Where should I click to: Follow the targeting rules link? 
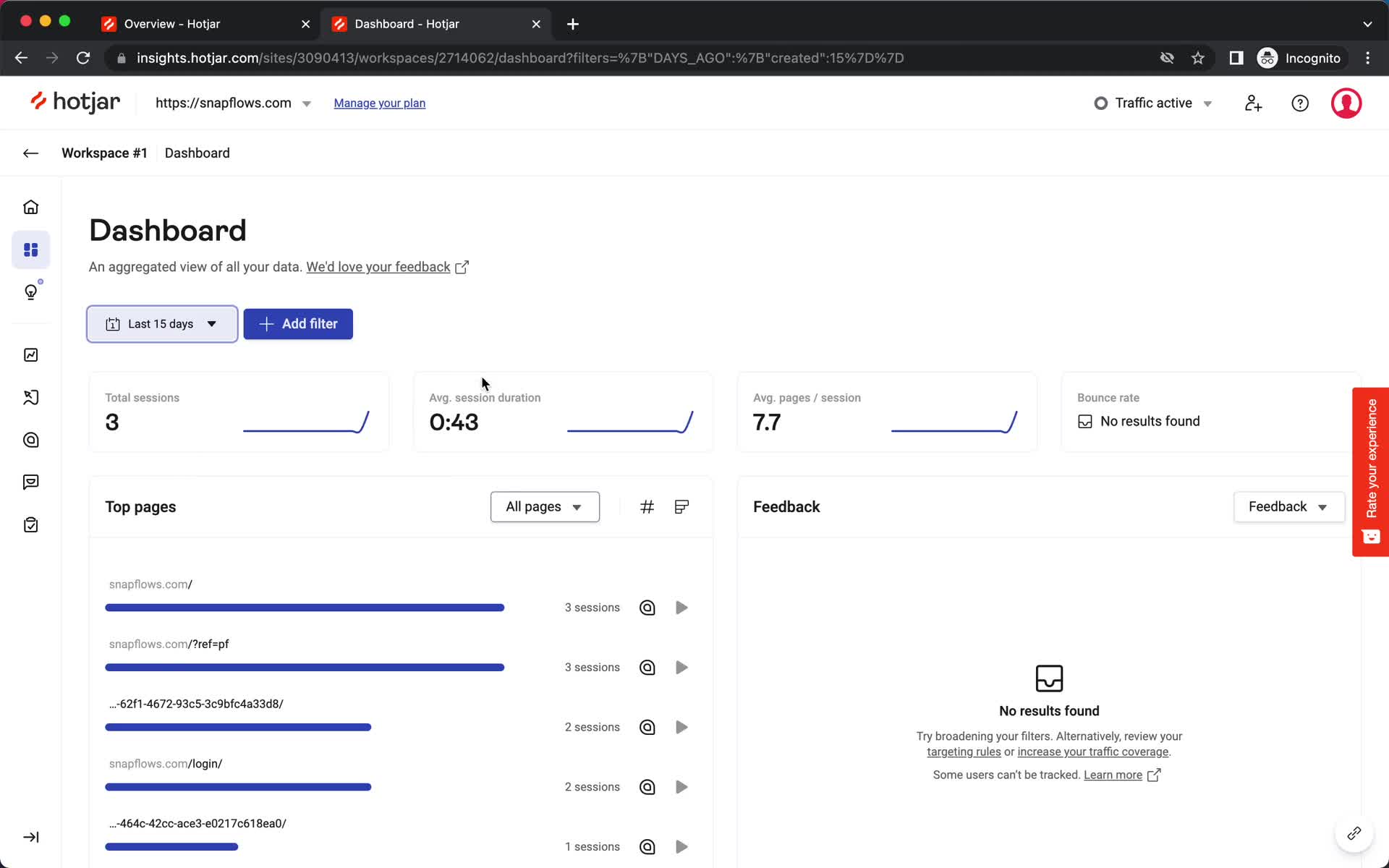coord(964,752)
